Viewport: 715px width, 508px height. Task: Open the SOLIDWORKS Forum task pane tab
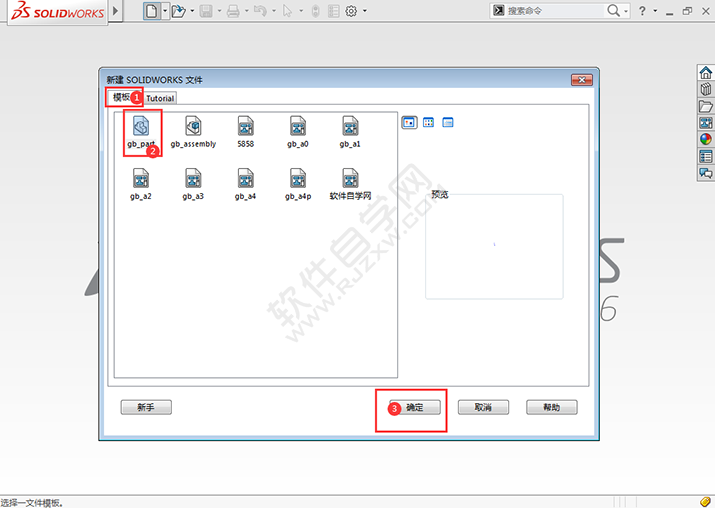[705, 173]
